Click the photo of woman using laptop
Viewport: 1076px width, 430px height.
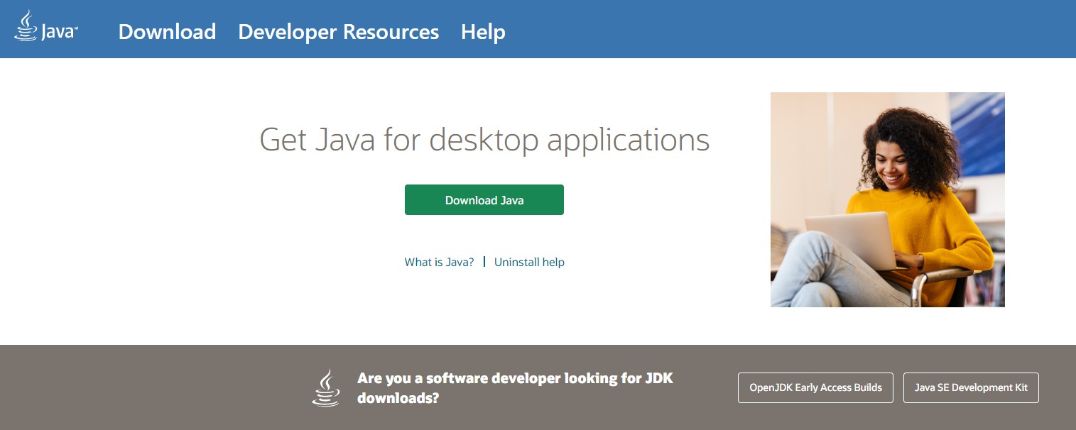[x=887, y=199]
